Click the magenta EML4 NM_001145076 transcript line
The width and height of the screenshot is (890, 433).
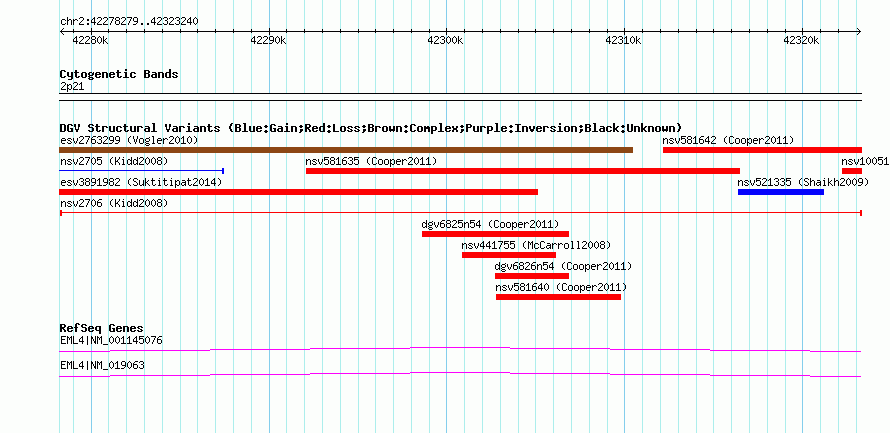tap(460, 350)
